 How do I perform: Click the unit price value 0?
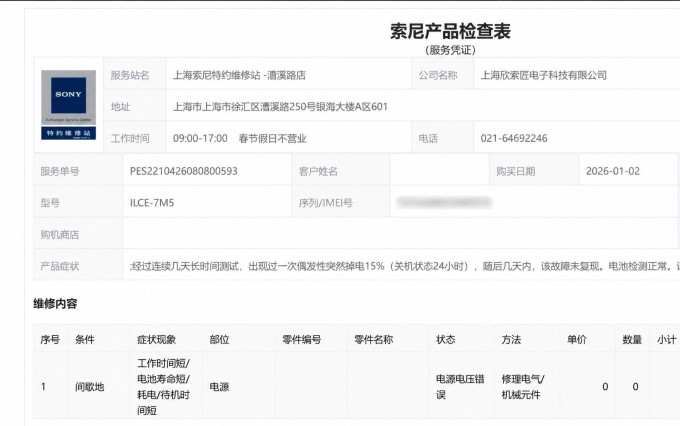click(x=605, y=387)
